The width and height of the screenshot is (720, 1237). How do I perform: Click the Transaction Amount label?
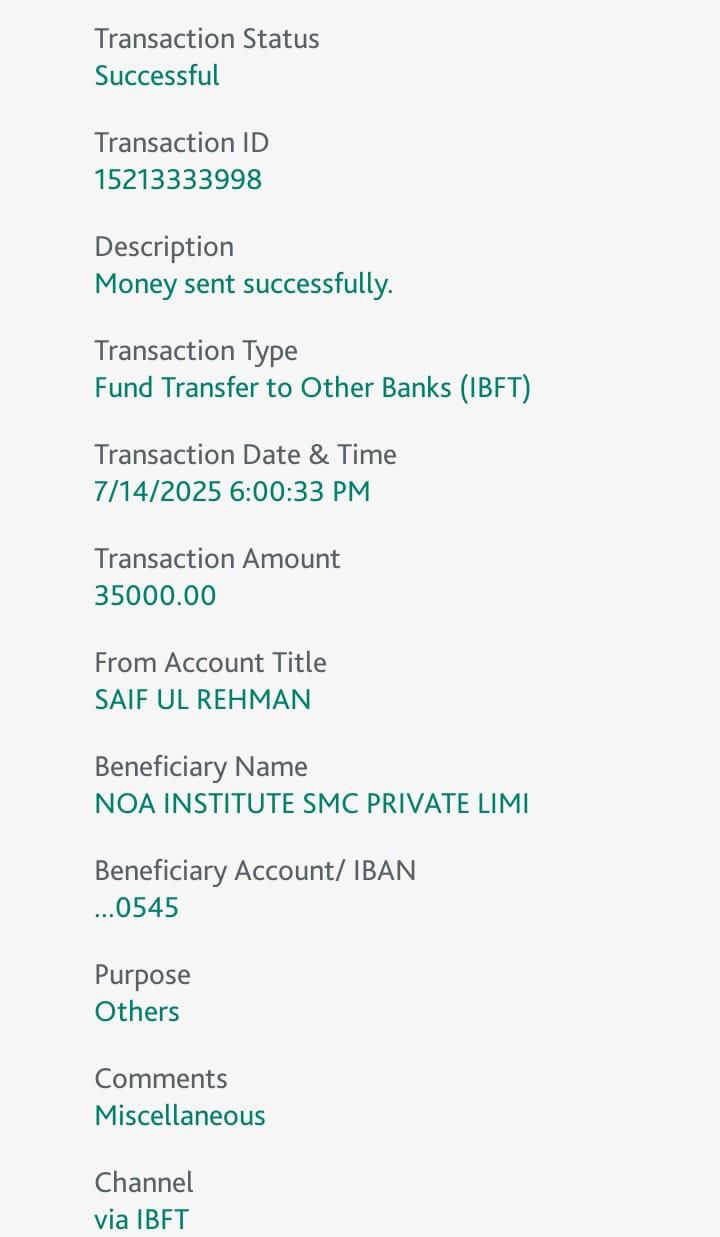217,559
